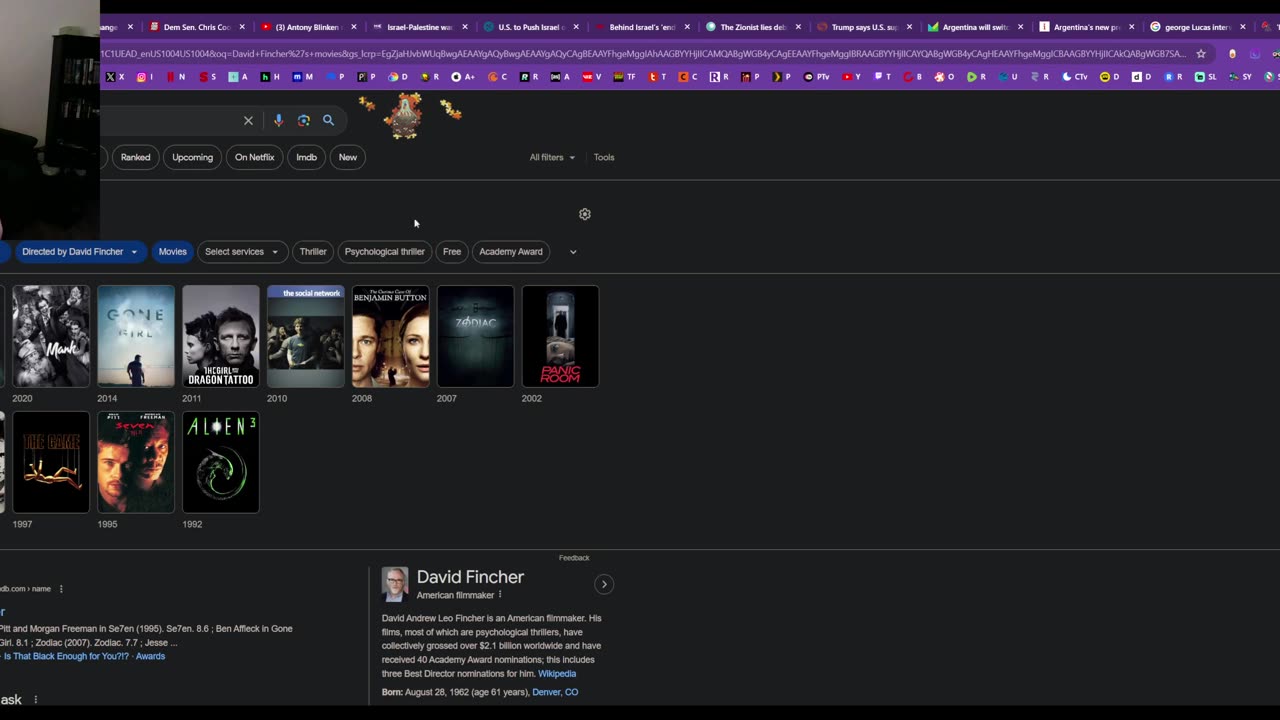
Task: Open the Instagram bookmark
Action: pos(145,77)
